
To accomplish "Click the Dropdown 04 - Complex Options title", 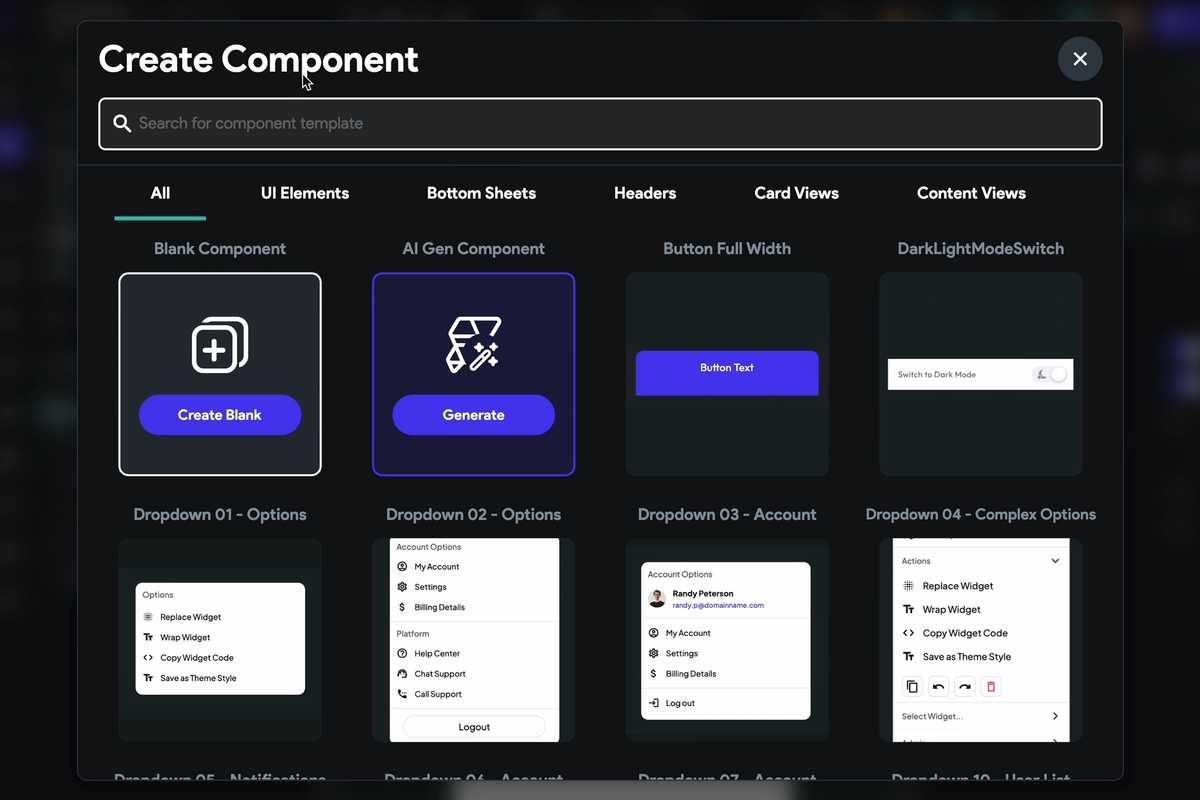I will click(x=981, y=514).
